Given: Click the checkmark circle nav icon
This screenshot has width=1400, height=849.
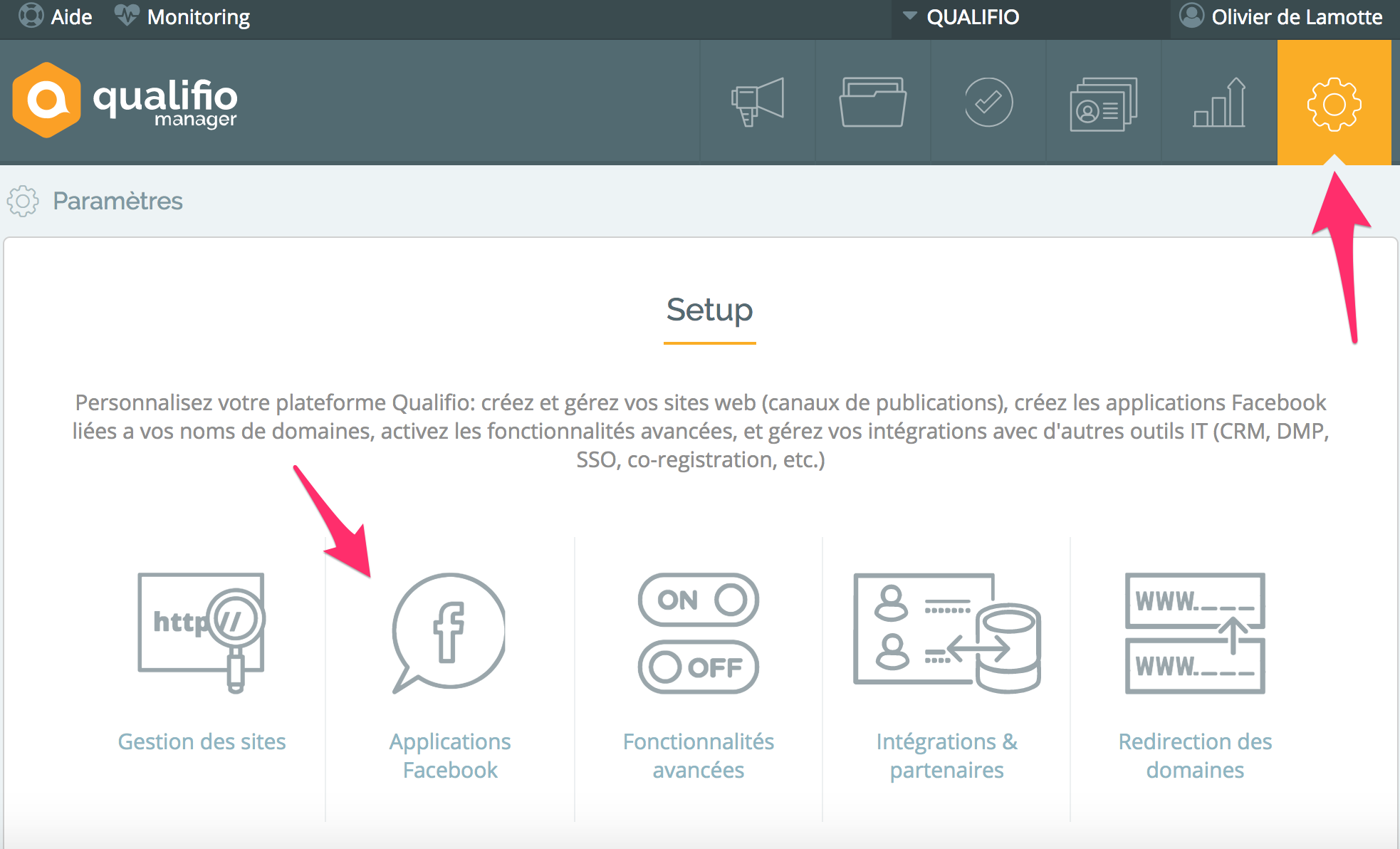Looking at the screenshot, I should [988, 102].
